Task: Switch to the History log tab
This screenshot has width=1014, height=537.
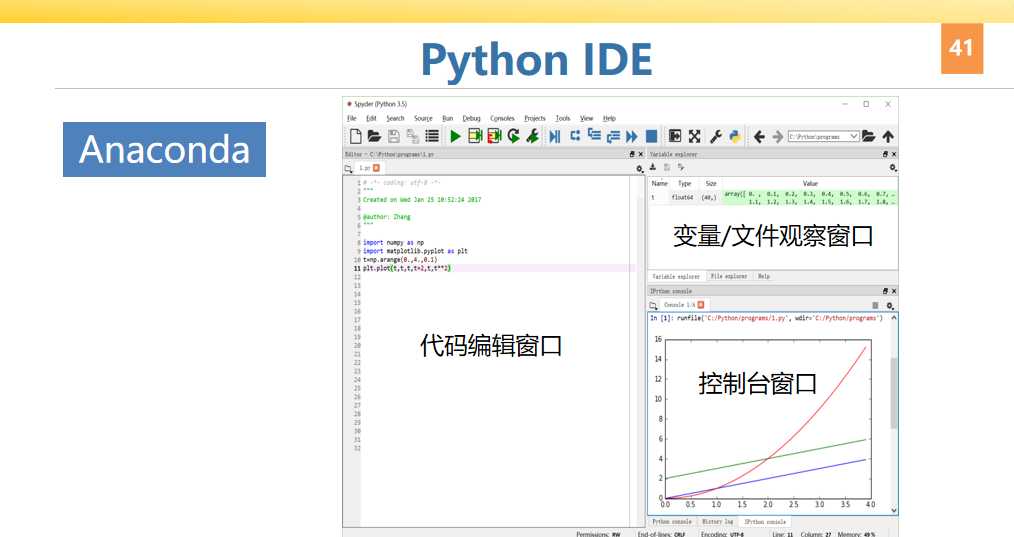Action: 717,522
